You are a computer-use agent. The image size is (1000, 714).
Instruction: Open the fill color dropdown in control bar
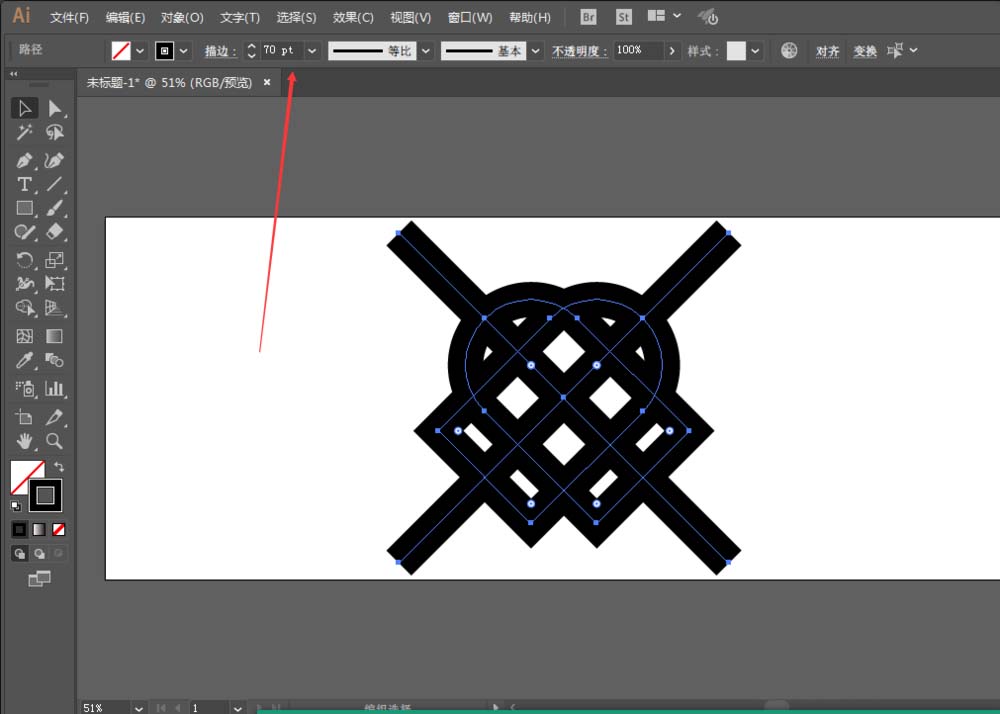(140, 51)
